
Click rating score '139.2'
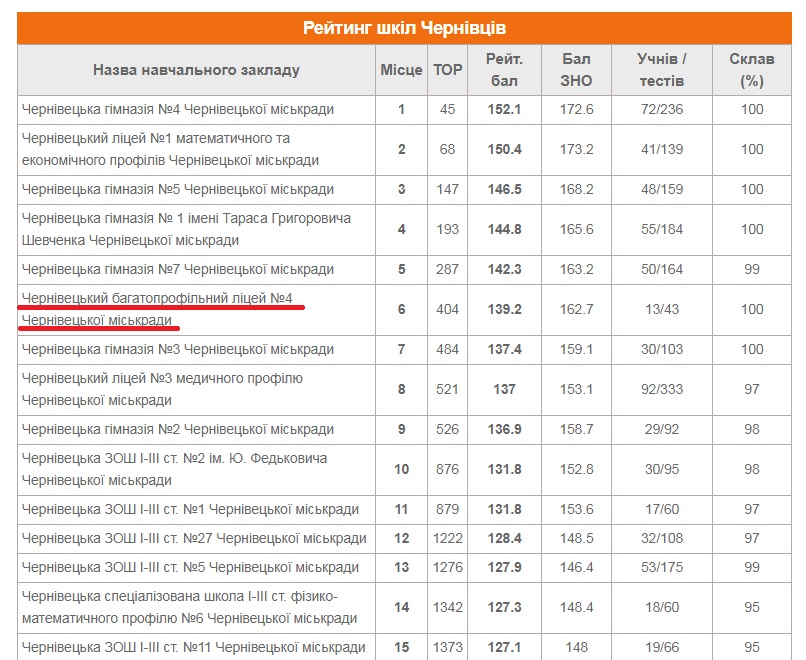(x=504, y=309)
